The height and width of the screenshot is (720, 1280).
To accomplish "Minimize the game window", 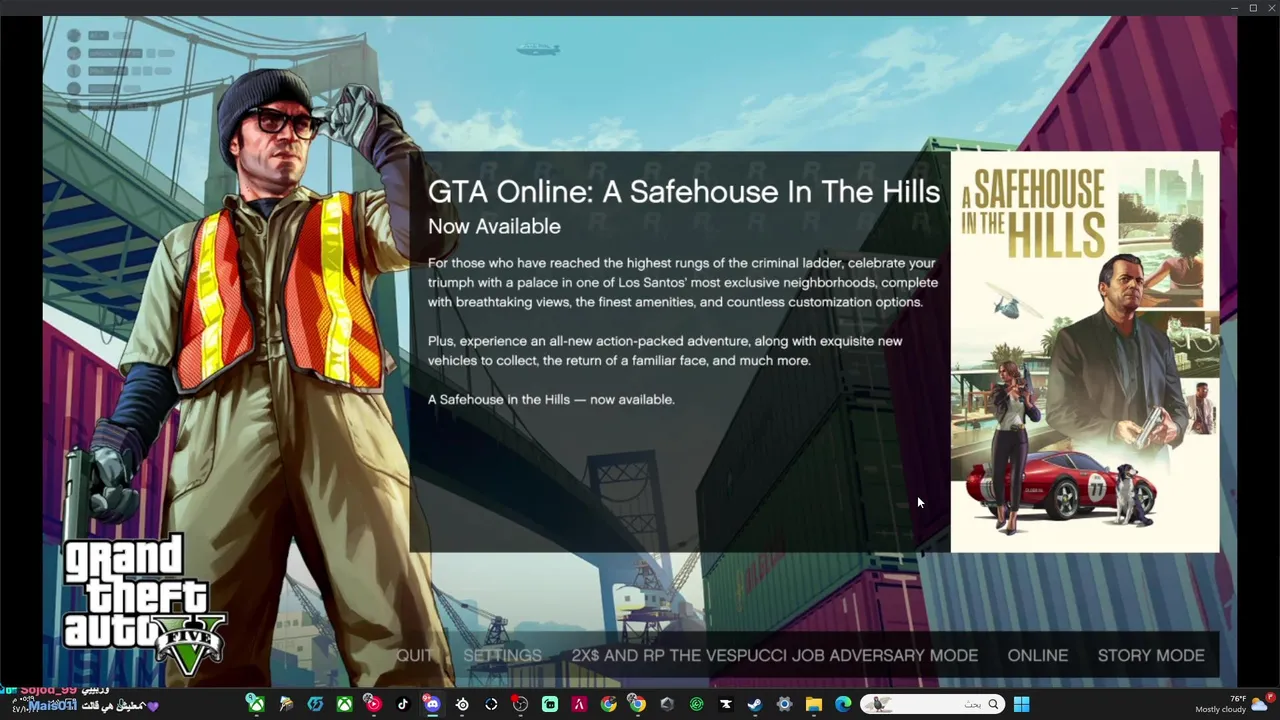I will [1235, 7].
